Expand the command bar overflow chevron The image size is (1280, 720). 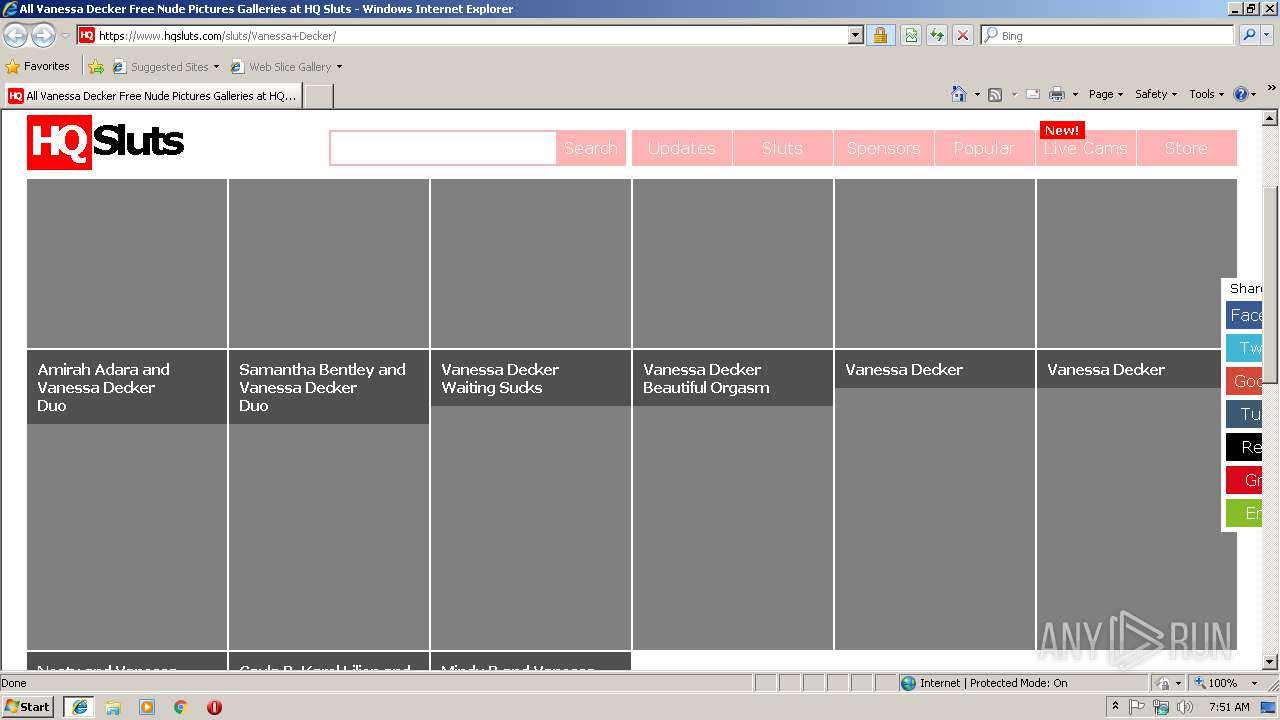[x=1271, y=89]
